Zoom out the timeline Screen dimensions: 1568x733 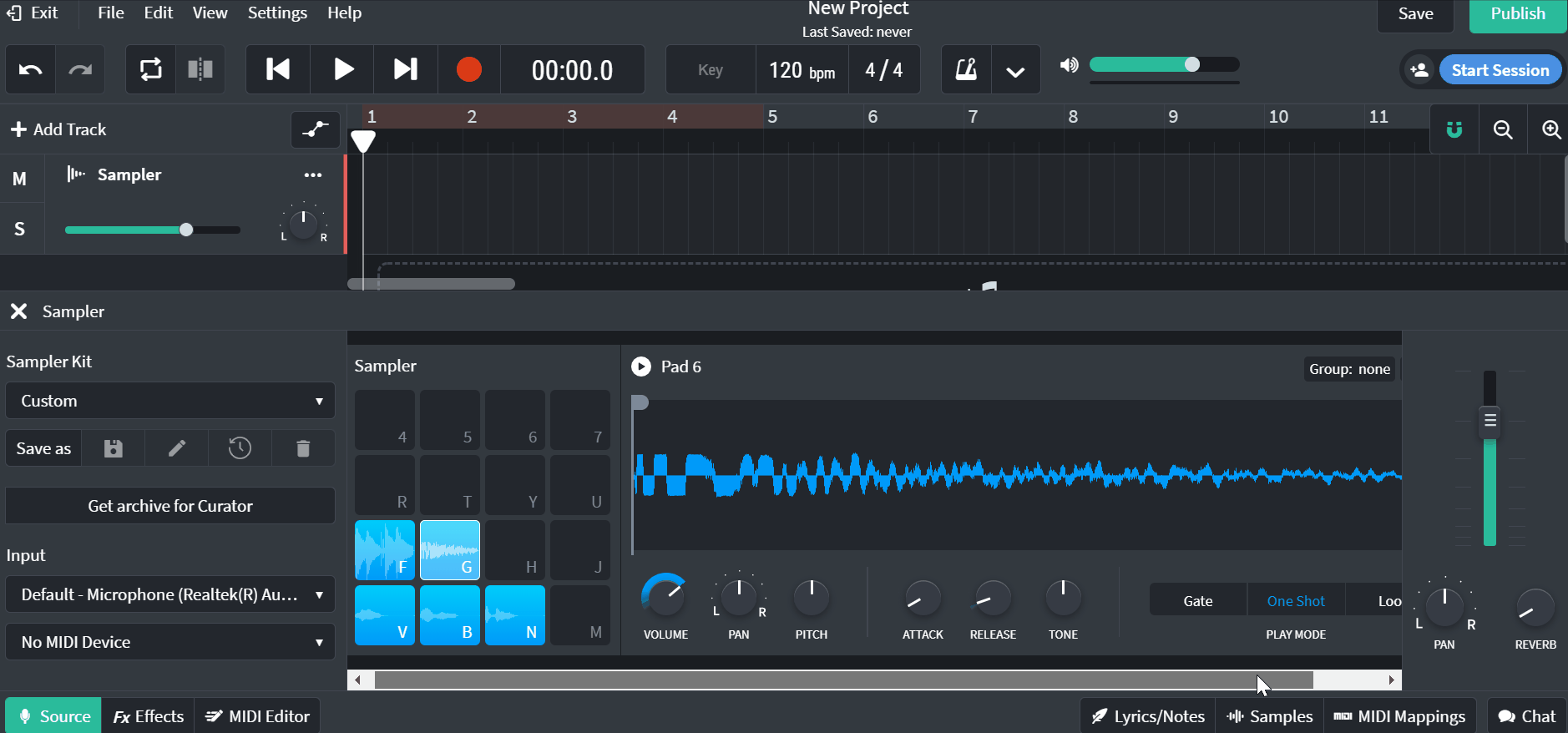click(x=1503, y=129)
